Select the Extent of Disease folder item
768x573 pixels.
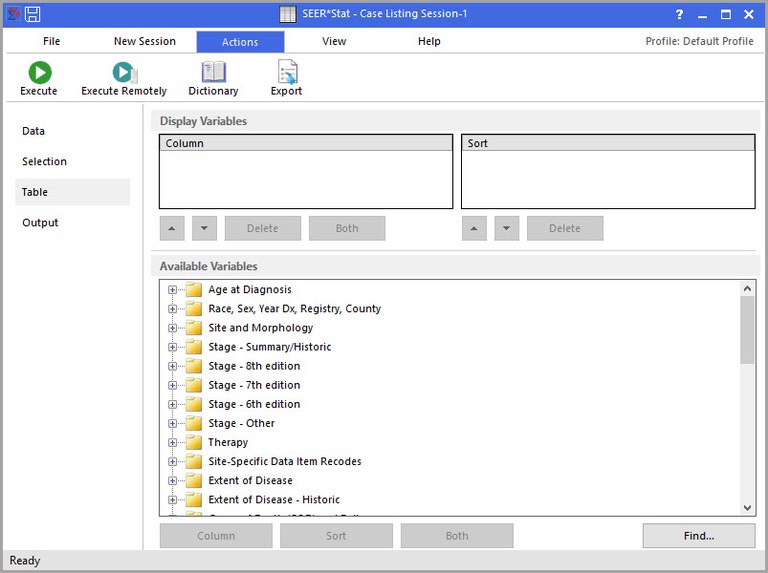250,481
